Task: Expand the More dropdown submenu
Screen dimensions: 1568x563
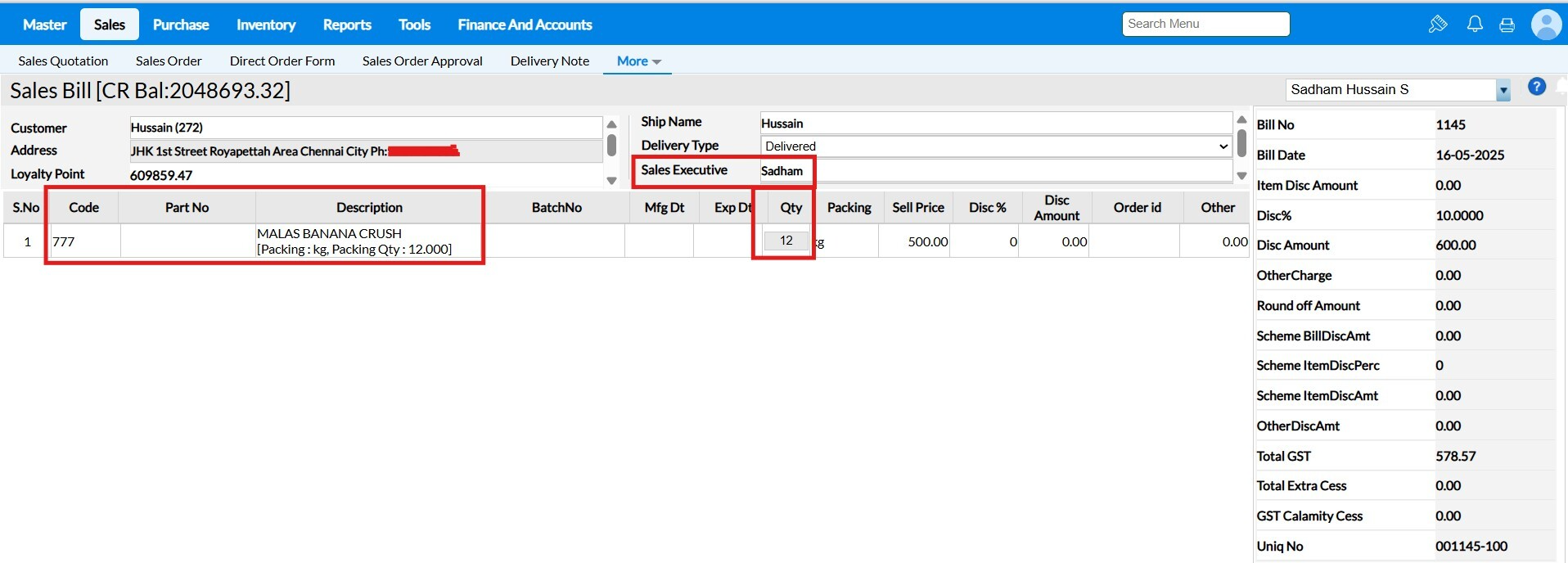Action: click(x=638, y=61)
